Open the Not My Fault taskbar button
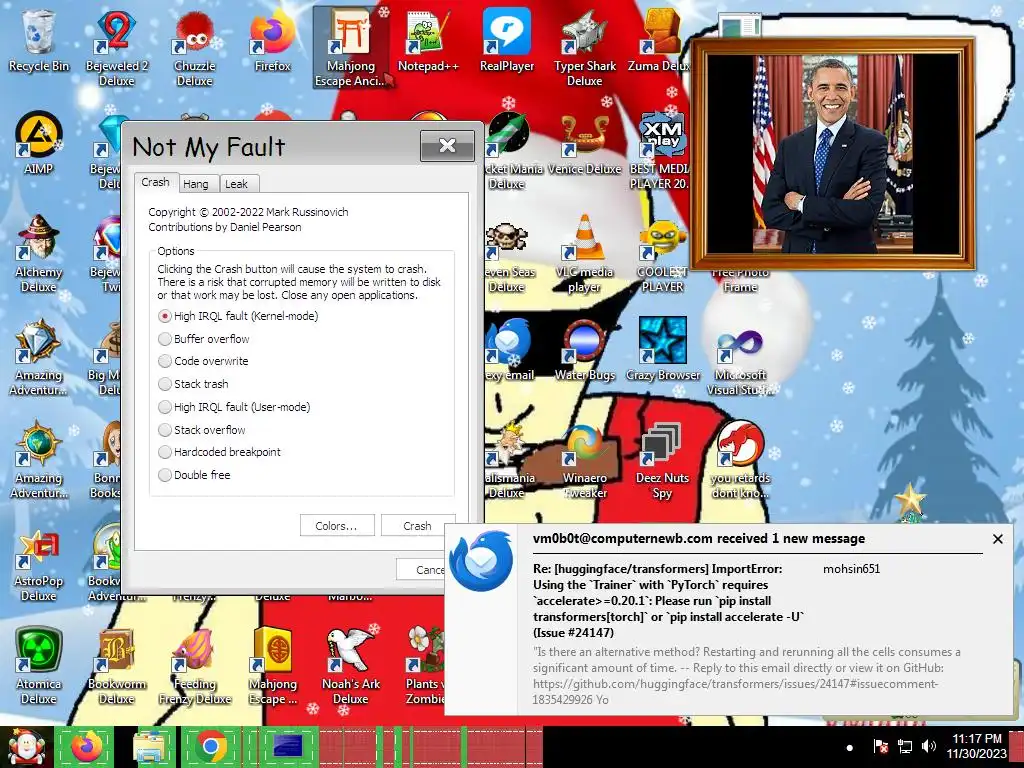1024x768 pixels. [287, 747]
